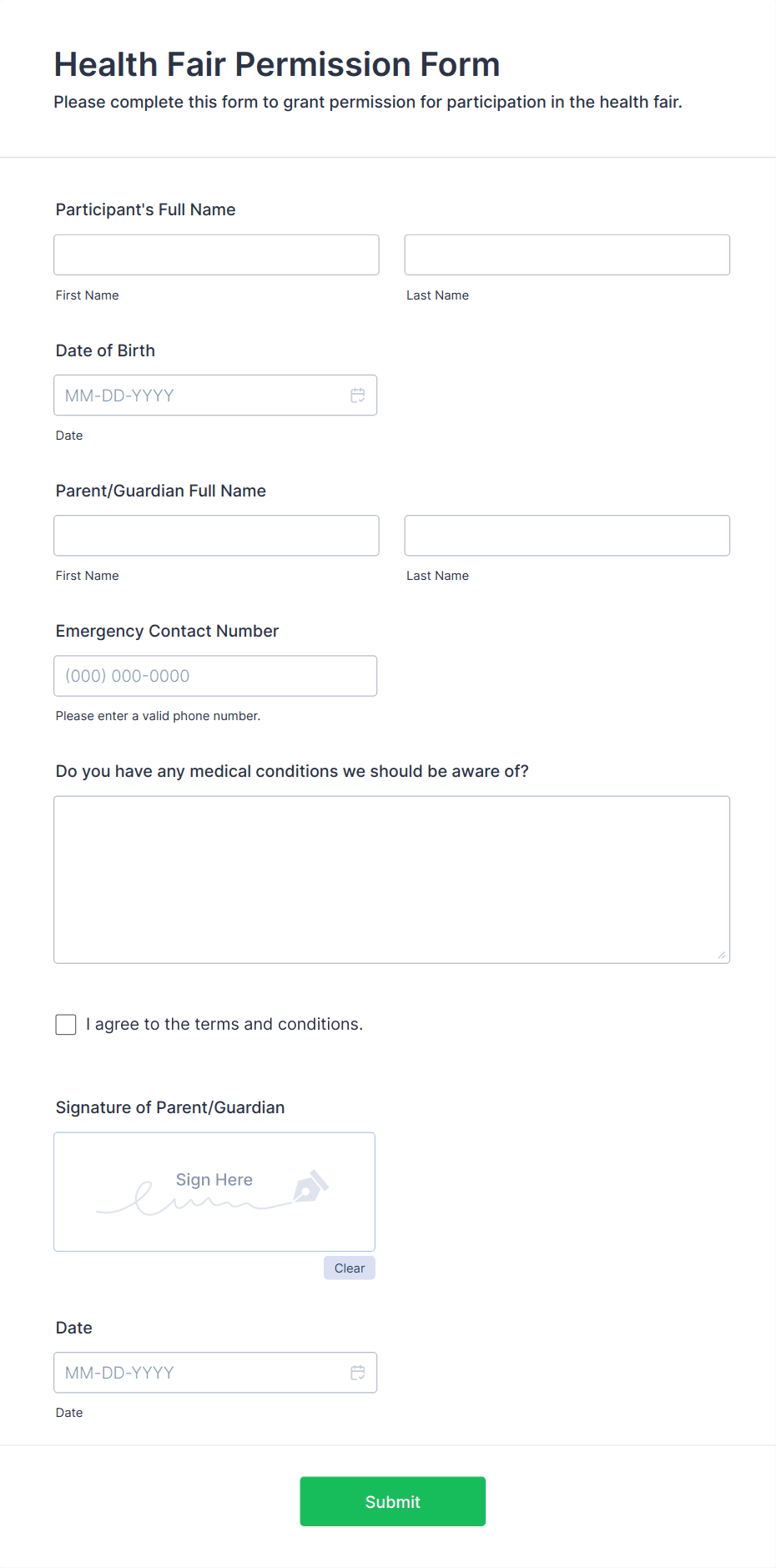Click the Date of Birth label
Viewport: 776px width, 1568px height.
tap(105, 350)
